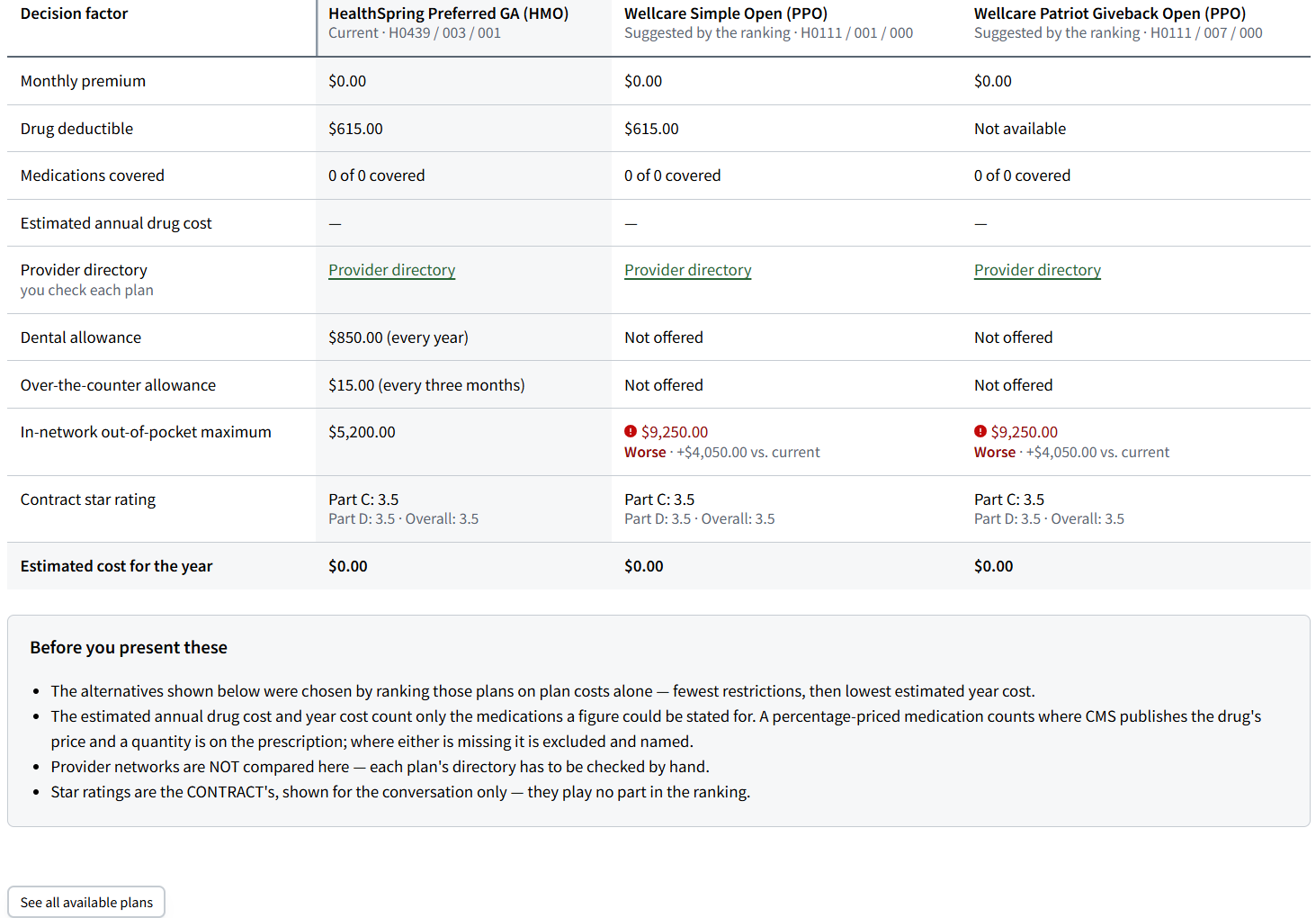This screenshot has height=918, width=1316.
Task: Click the note about provider networks NOT compared
Action: pyautogui.click(x=380, y=767)
